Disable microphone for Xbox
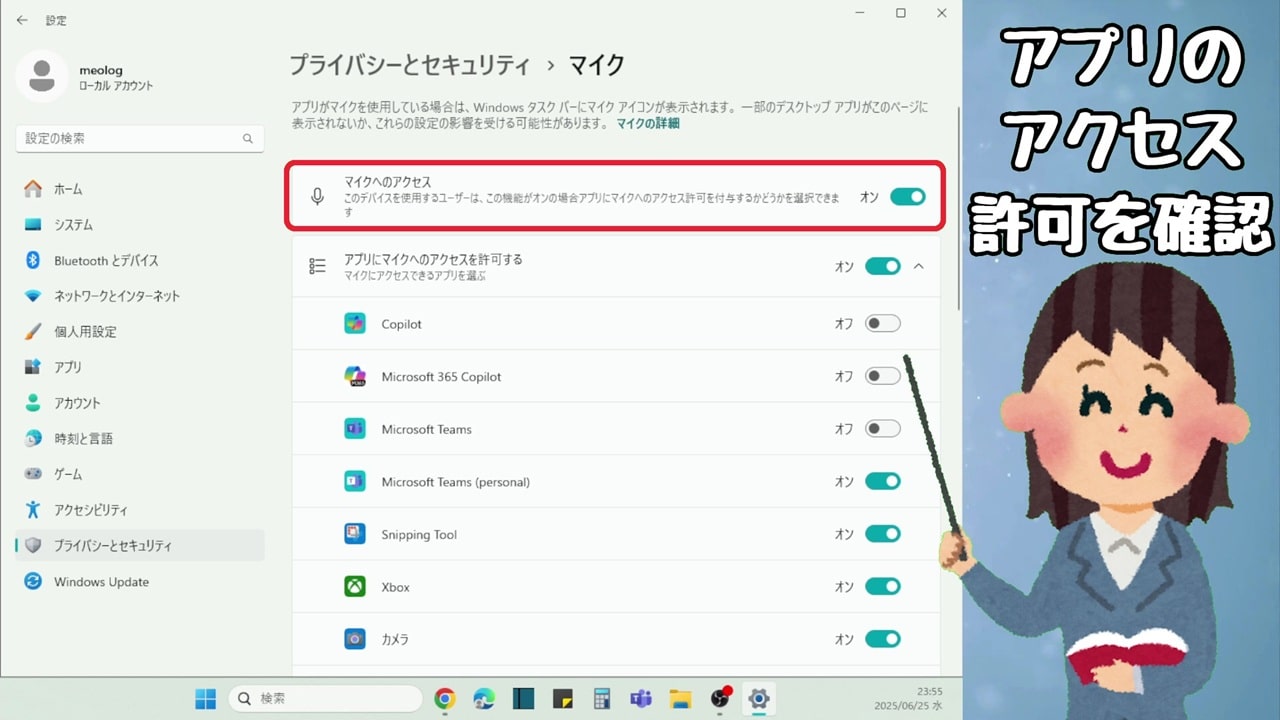1280x720 pixels. (883, 587)
